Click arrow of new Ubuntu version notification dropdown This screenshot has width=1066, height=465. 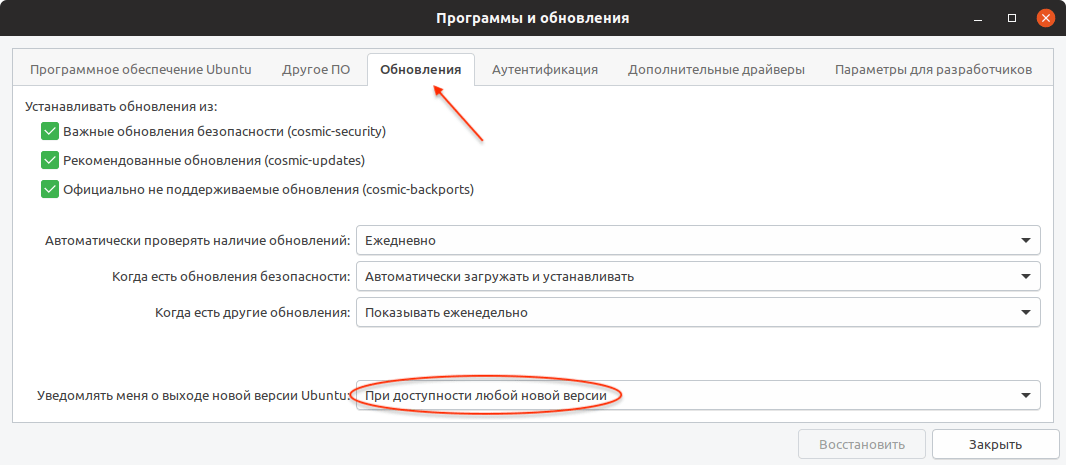pos(1025,396)
